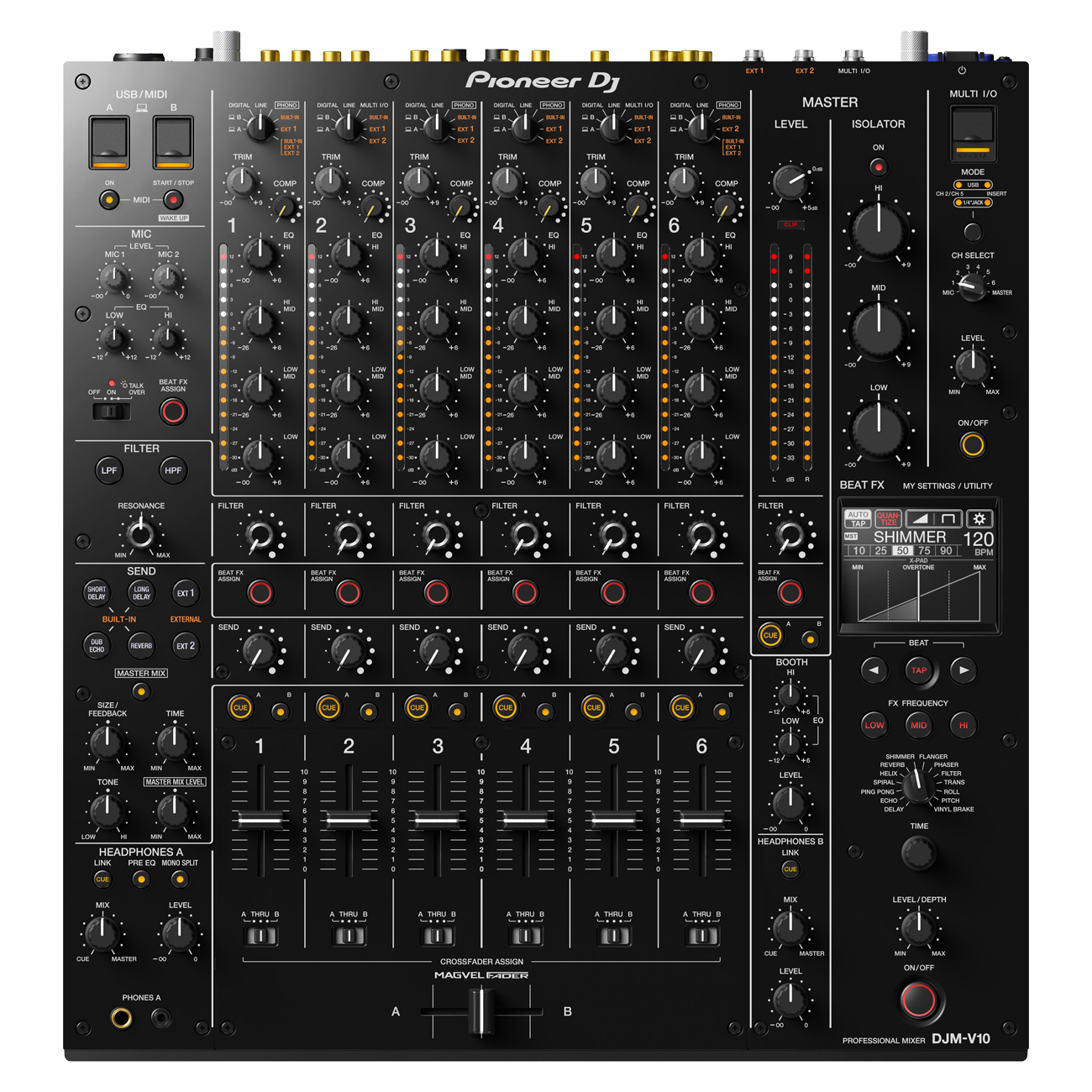Choose the EXT 1 external send button

pyautogui.click(x=186, y=593)
